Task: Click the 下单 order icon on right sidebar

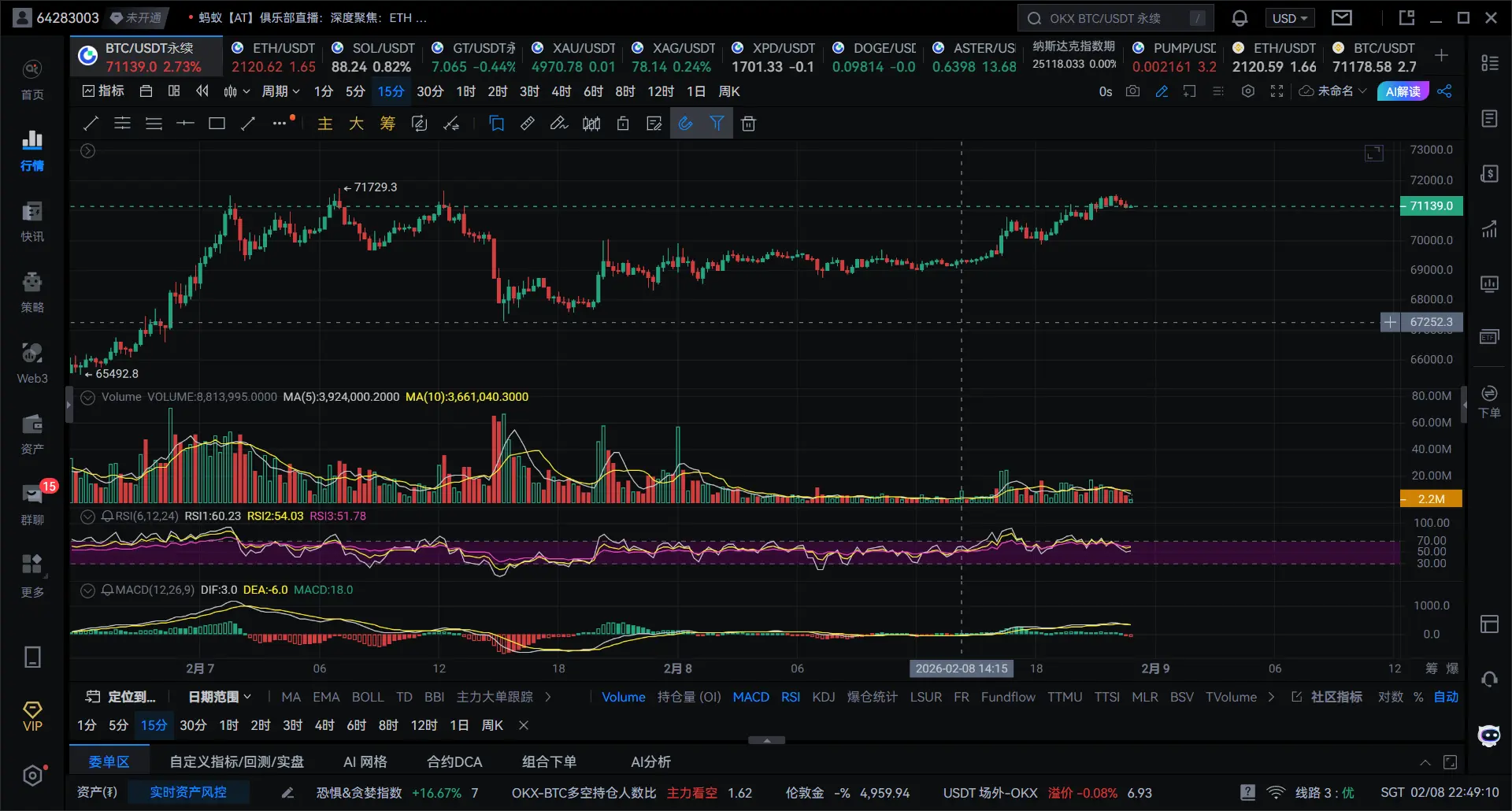Action: click(x=1489, y=402)
